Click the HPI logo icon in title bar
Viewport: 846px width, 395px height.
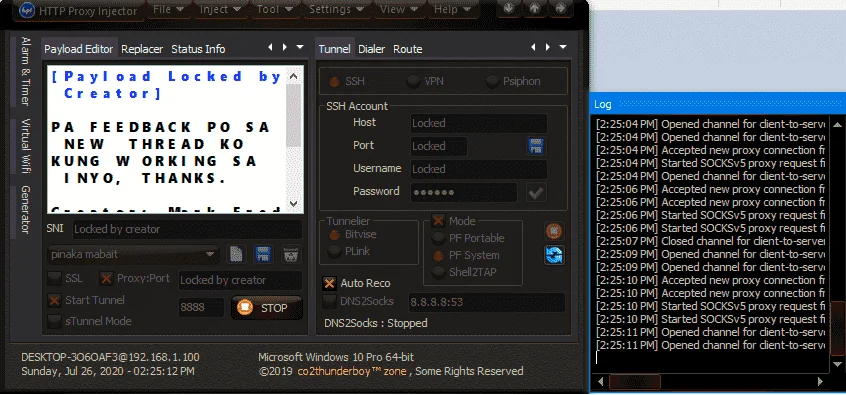26,10
